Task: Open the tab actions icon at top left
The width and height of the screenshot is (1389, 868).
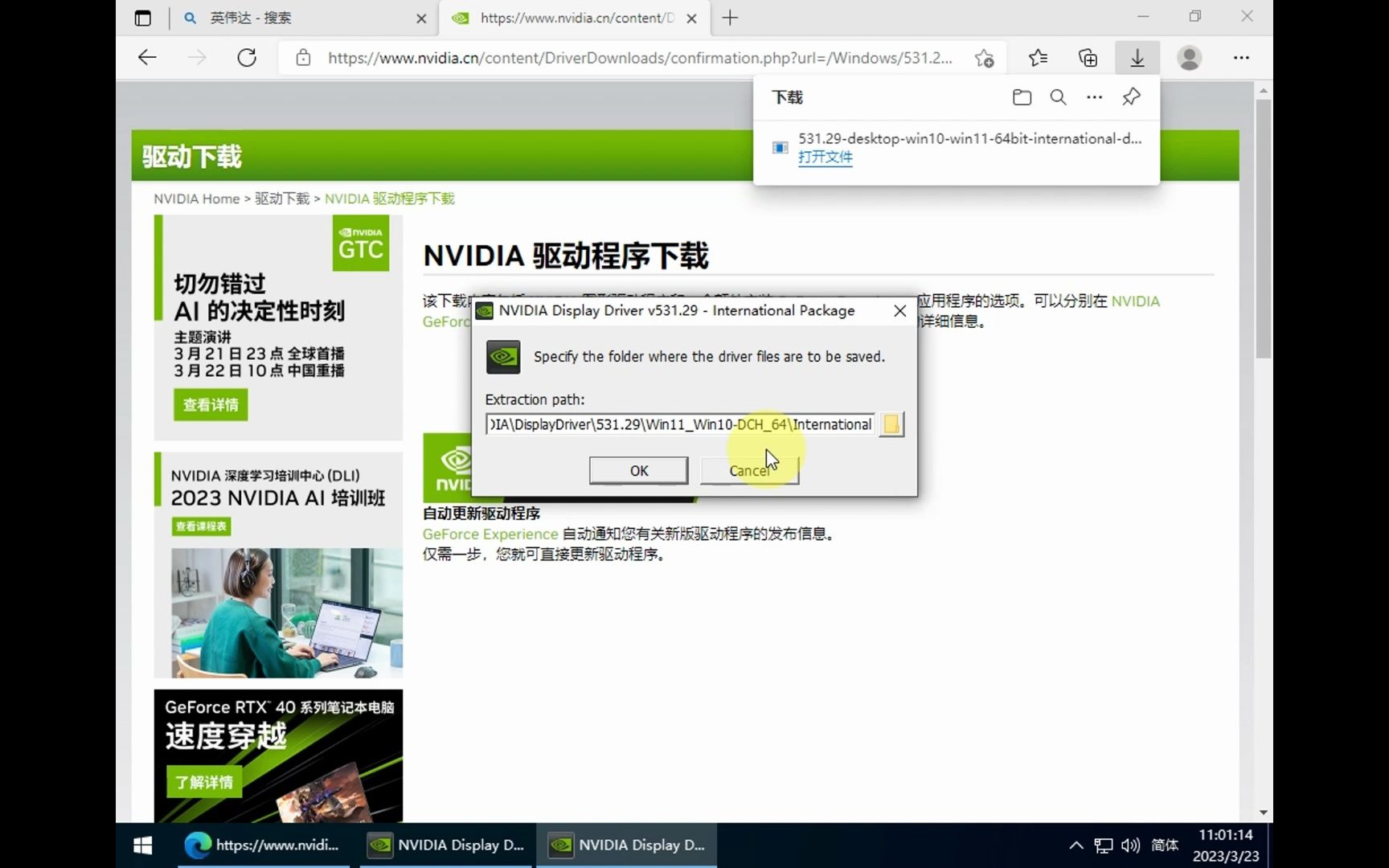Action: (x=142, y=17)
